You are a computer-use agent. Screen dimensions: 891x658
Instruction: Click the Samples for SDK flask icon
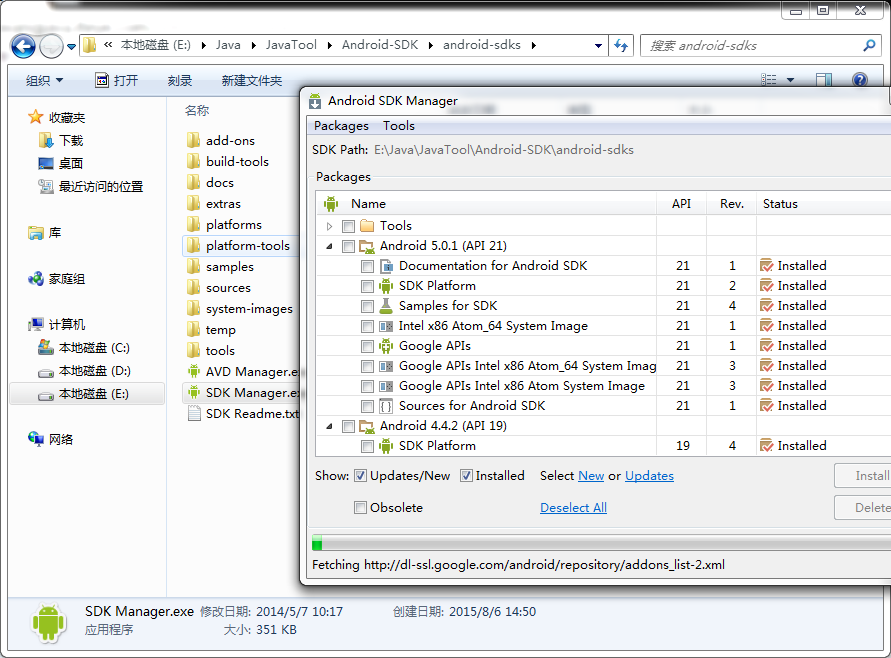[386, 306]
